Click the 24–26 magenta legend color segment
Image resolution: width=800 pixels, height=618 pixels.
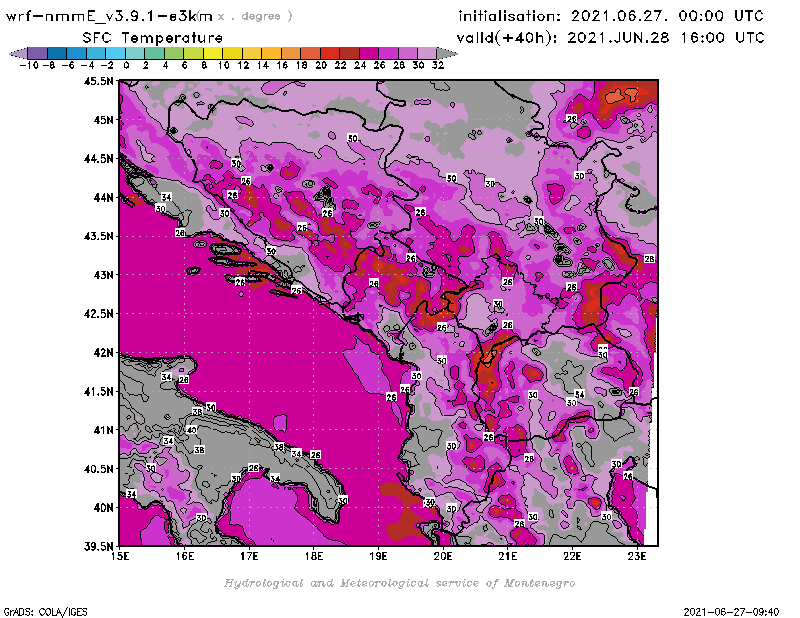click(x=369, y=53)
